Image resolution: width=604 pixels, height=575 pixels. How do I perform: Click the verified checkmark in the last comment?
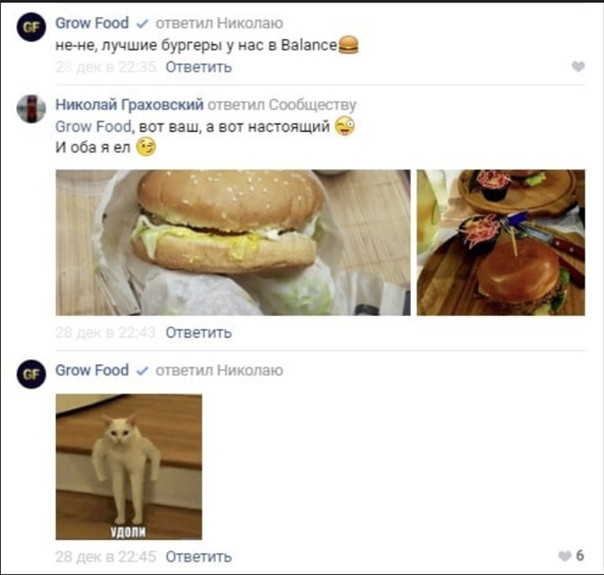click(x=142, y=371)
